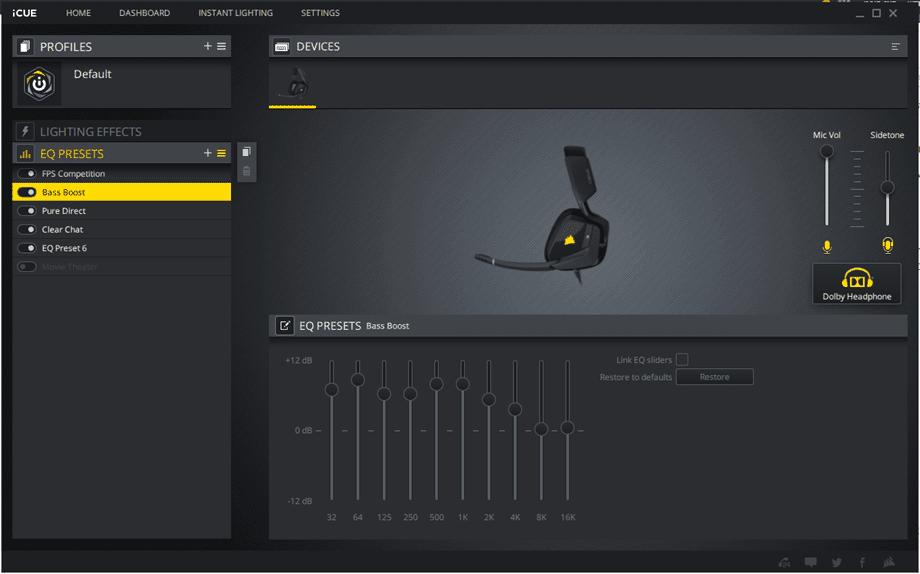Toggle the EQ Preset 6 switch

[x=27, y=248]
